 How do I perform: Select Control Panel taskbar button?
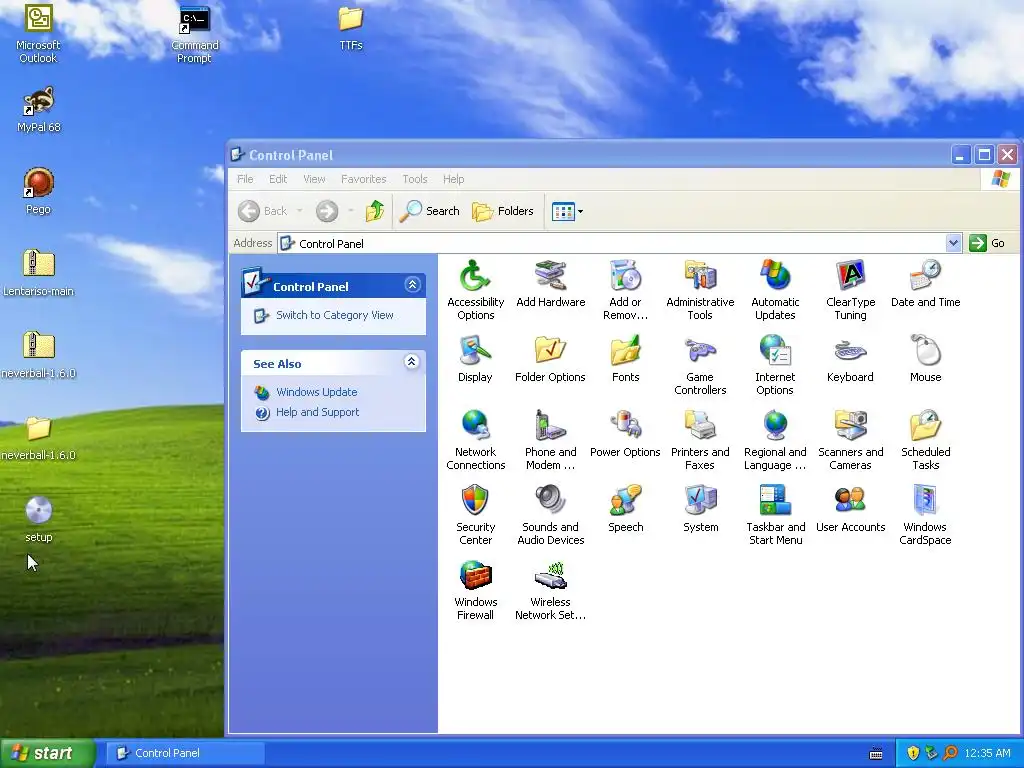pyautogui.click(x=185, y=753)
